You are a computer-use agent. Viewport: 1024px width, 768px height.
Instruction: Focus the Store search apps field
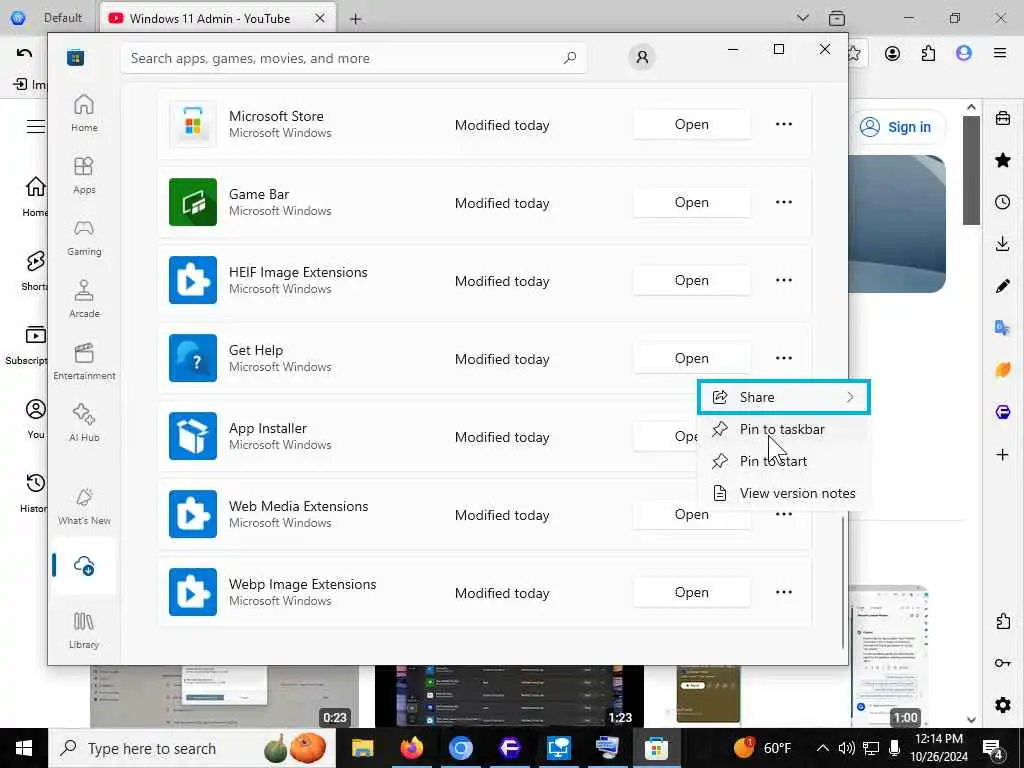[353, 58]
